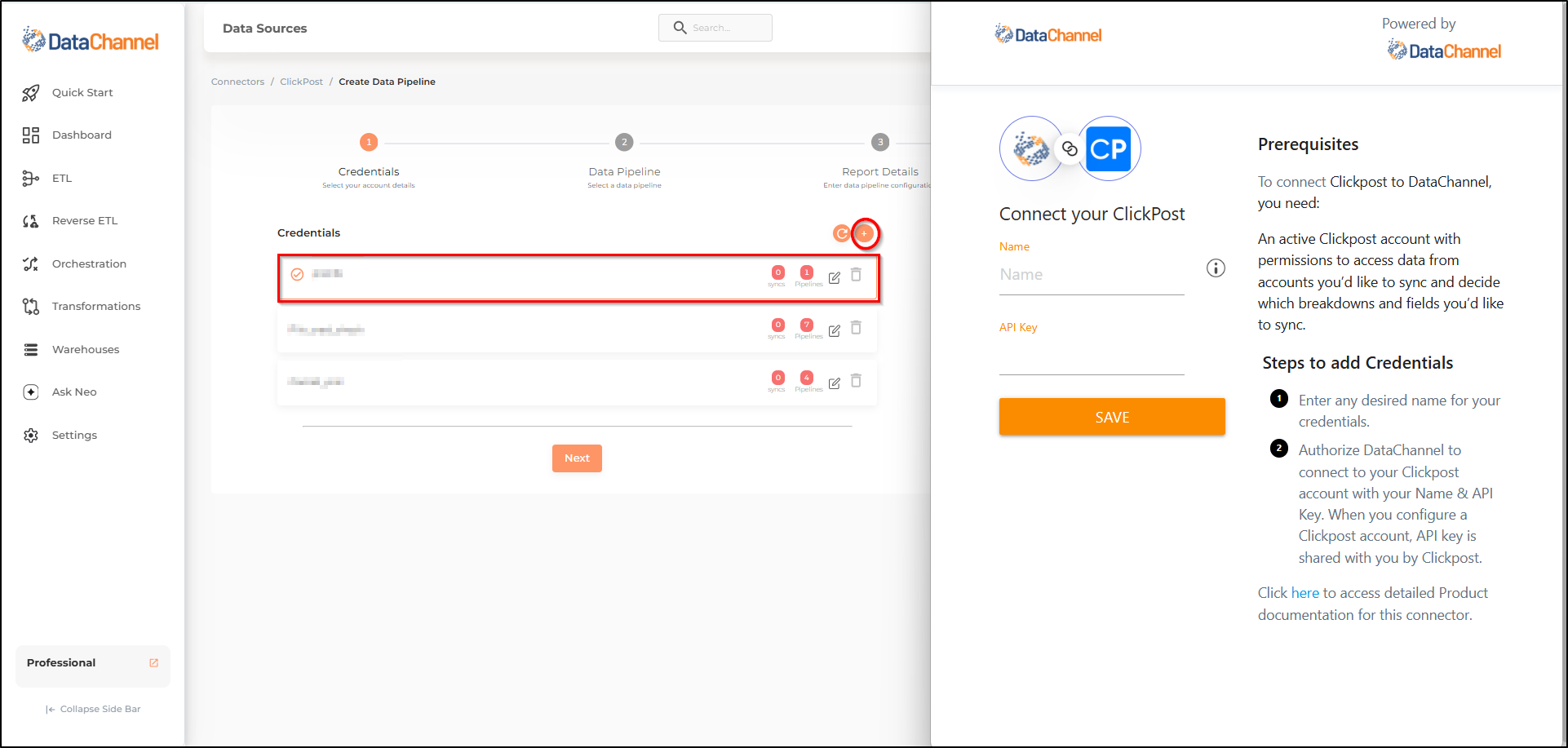Add a new credential with plus icon
This screenshot has width=1568, height=748.
coord(865,234)
